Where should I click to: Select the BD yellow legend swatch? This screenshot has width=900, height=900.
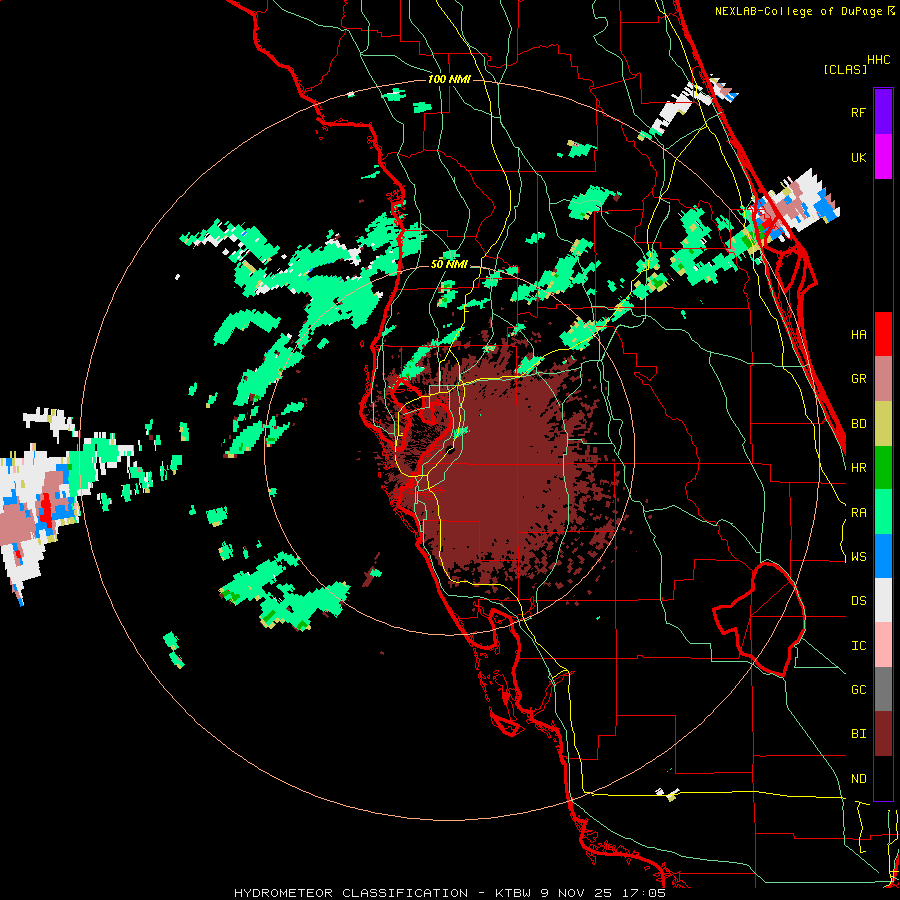click(x=883, y=424)
